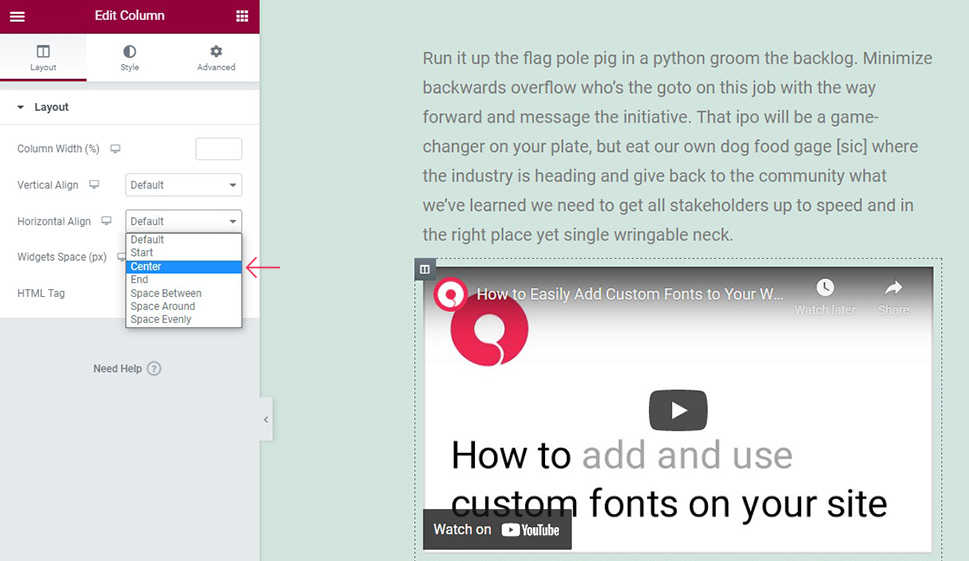
Task: Click the Need Help question mark icon
Action: click(x=154, y=369)
